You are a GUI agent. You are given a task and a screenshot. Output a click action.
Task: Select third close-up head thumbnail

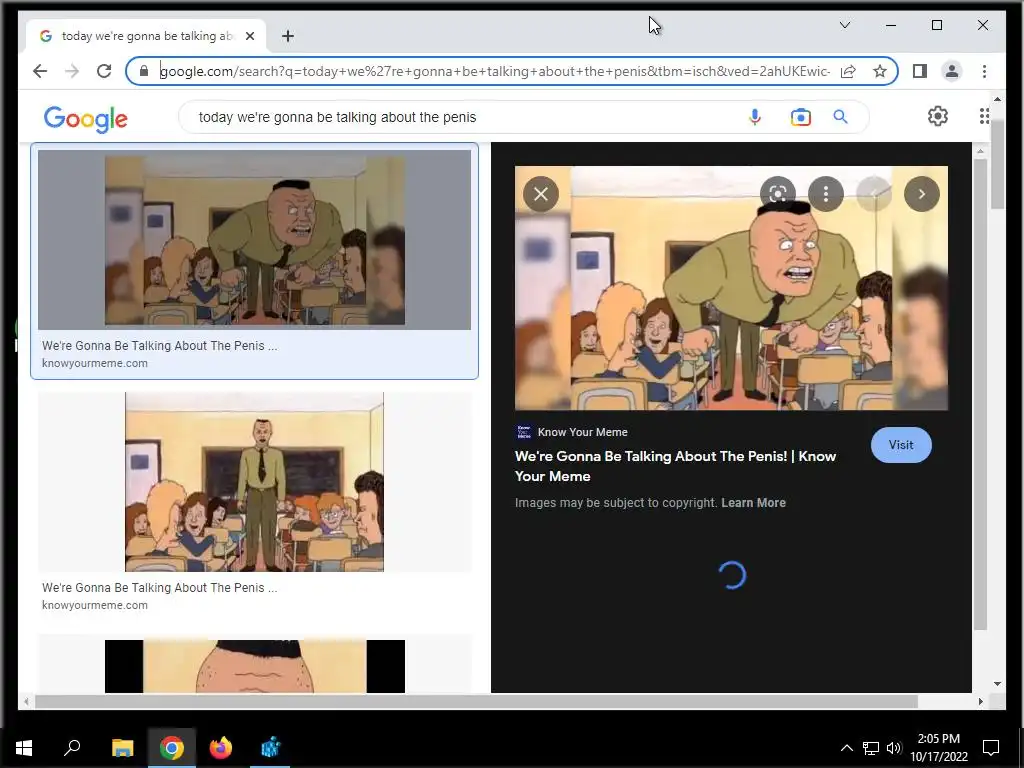(x=254, y=665)
